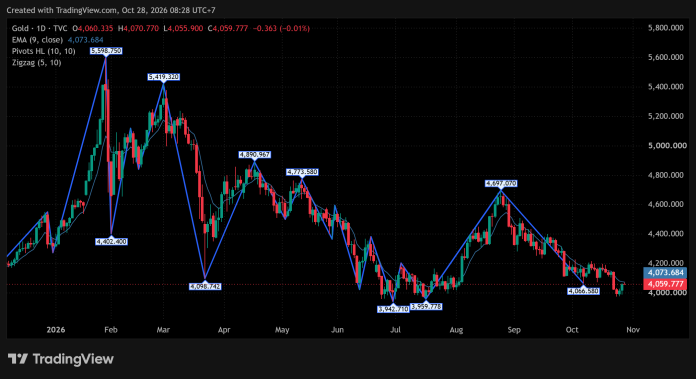Click the Mar label on the time axis
696x379 pixels.
click(x=163, y=330)
